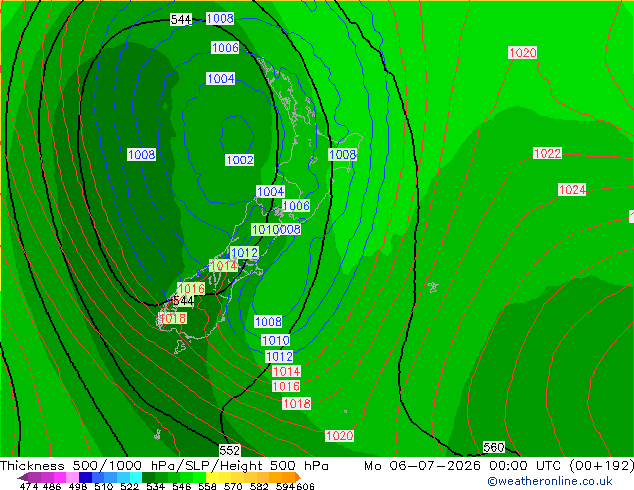Click the 1006 label below the top 1008
Screen dimensions: 634x490
point(225,48)
